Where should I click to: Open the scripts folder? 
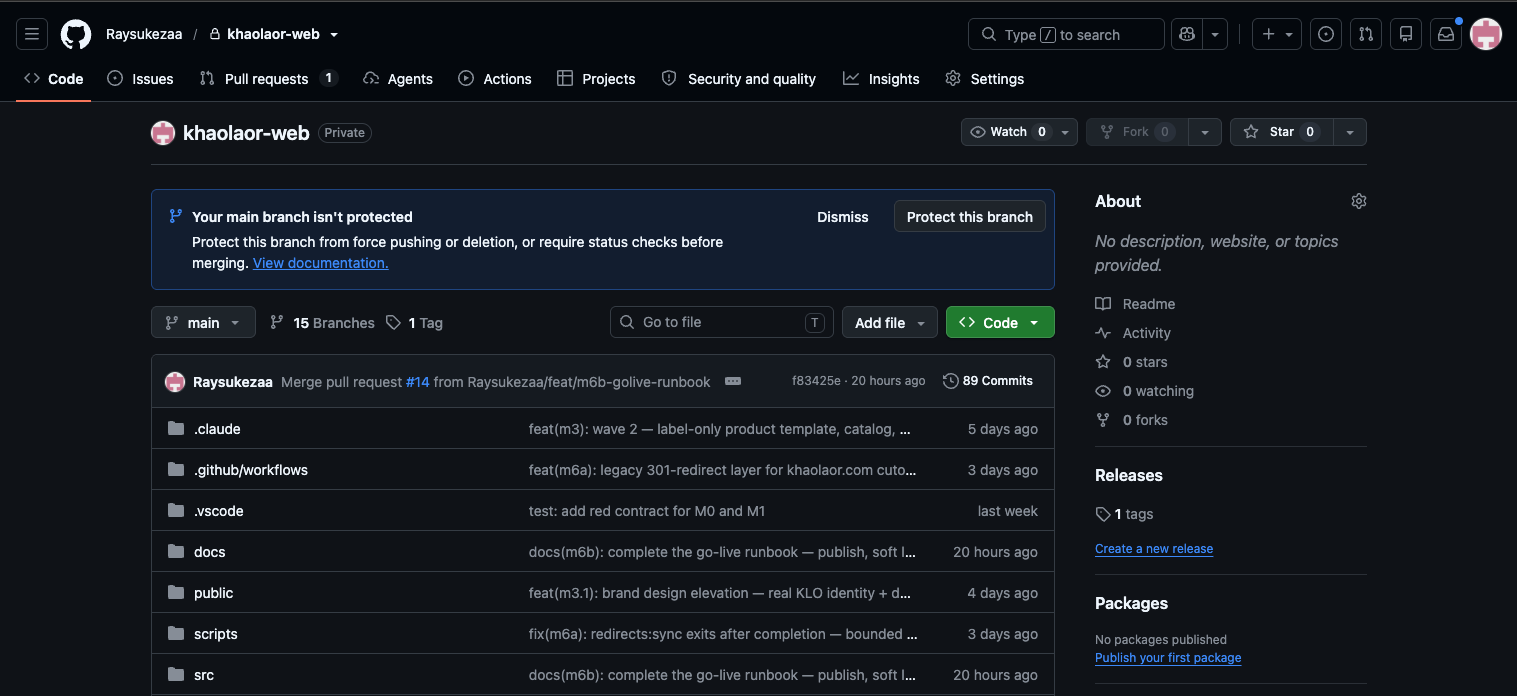coord(216,634)
